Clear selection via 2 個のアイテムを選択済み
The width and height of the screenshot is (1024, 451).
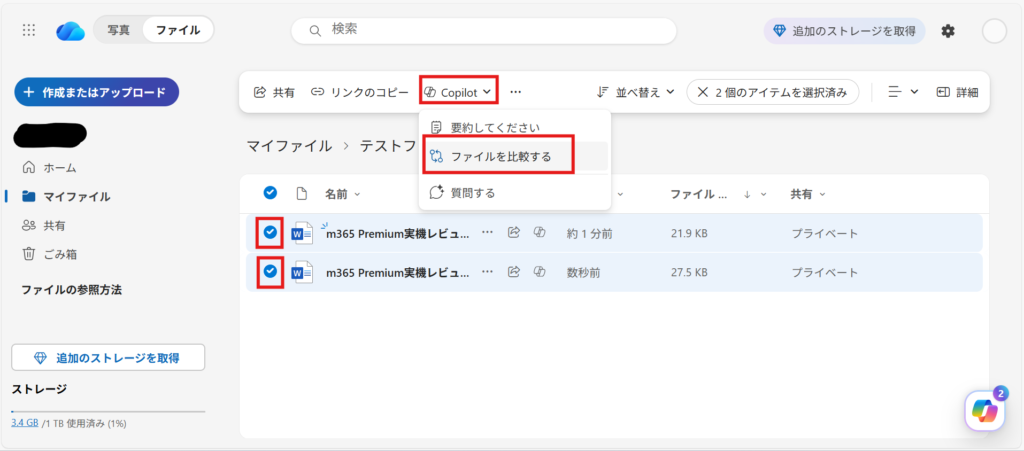772,92
